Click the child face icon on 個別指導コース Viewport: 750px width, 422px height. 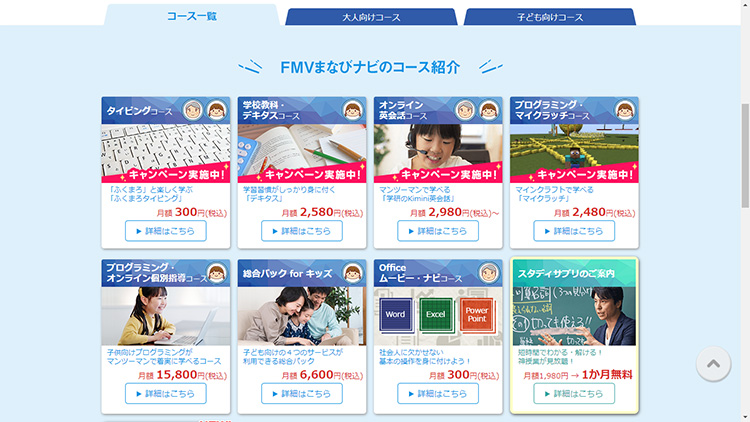coord(217,273)
